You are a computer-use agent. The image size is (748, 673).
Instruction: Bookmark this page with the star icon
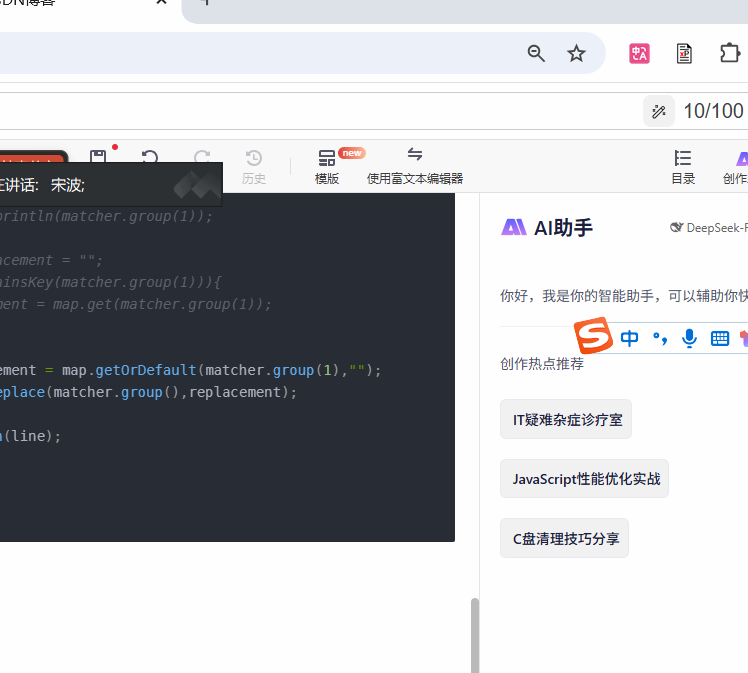(576, 53)
